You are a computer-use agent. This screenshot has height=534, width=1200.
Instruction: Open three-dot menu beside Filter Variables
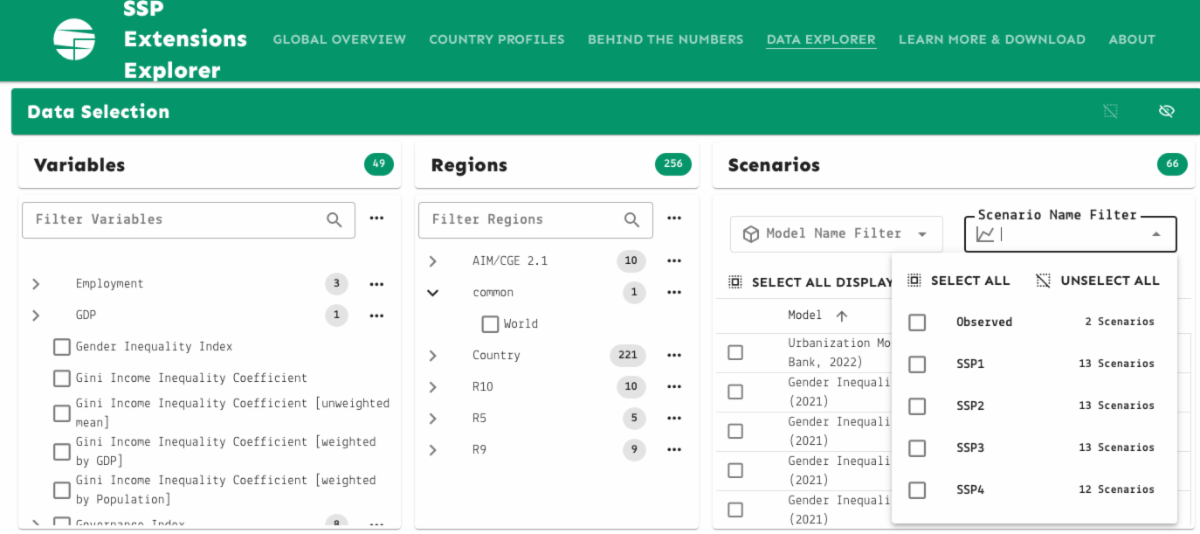tap(376, 219)
